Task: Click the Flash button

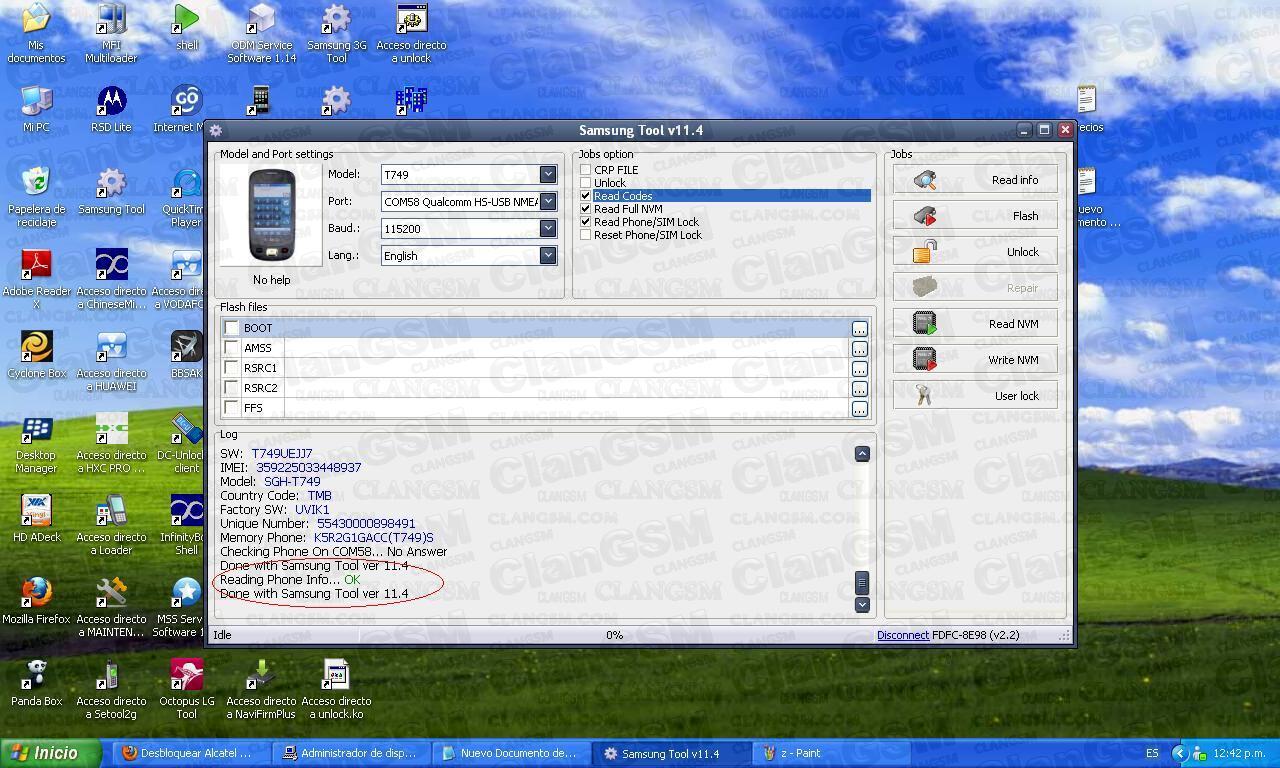Action: [975, 216]
